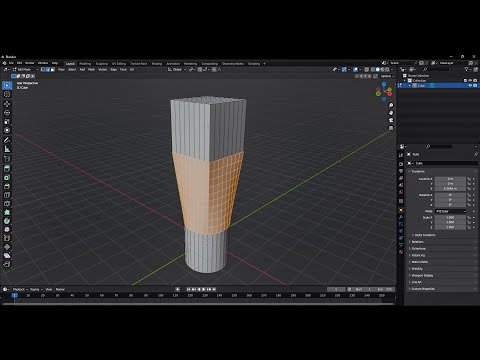Select the Edge Slide tool
The width and height of the screenshot is (480, 360).
point(7,238)
